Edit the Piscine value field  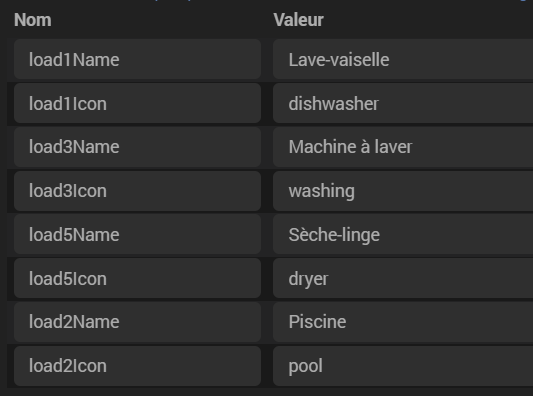point(403,322)
